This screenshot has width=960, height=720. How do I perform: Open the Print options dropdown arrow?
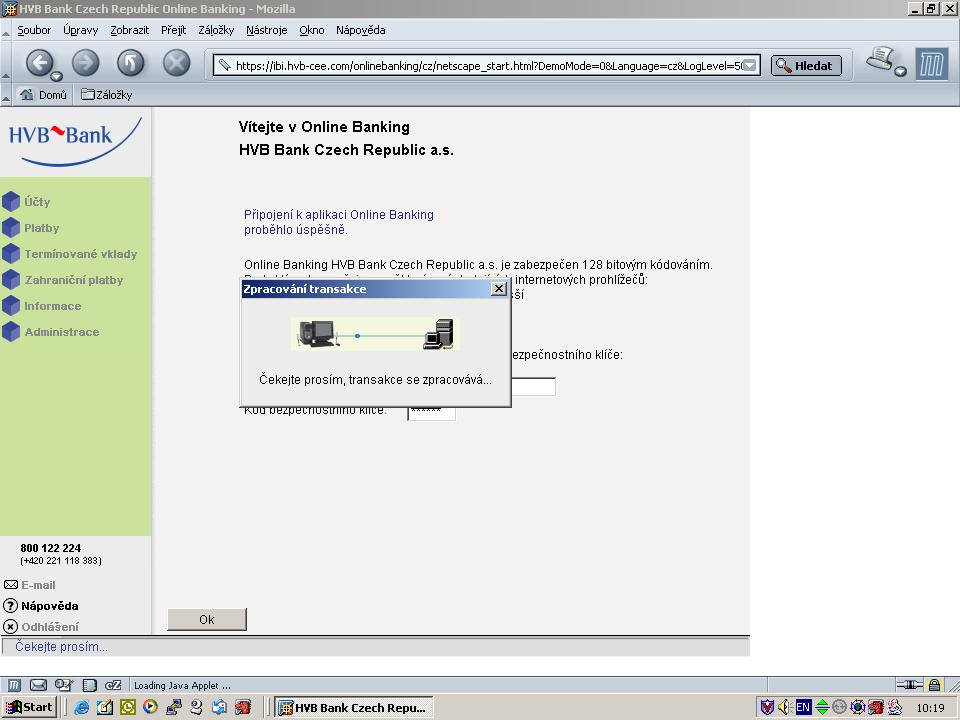pos(901,72)
